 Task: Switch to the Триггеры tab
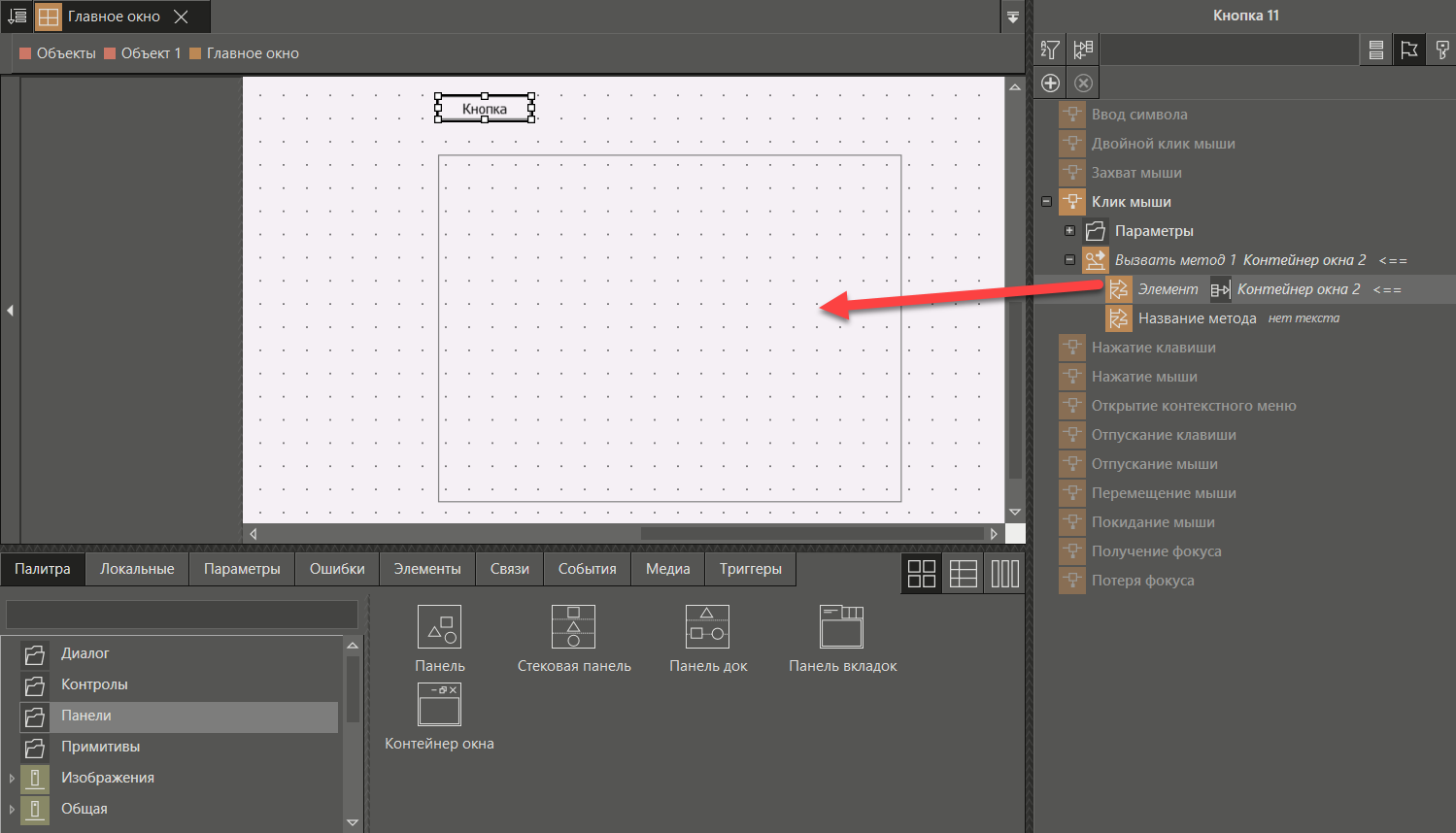(x=750, y=569)
